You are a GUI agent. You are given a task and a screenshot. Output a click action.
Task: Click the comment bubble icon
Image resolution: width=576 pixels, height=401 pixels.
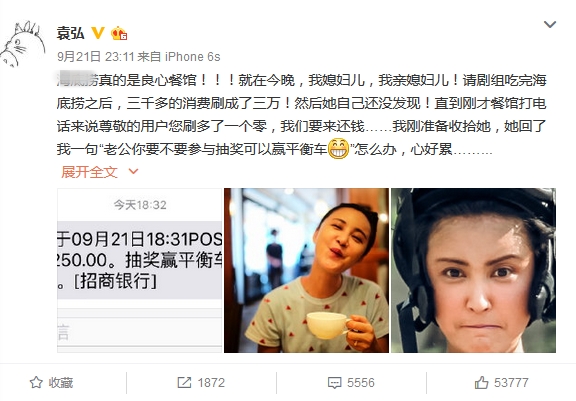tap(334, 383)
